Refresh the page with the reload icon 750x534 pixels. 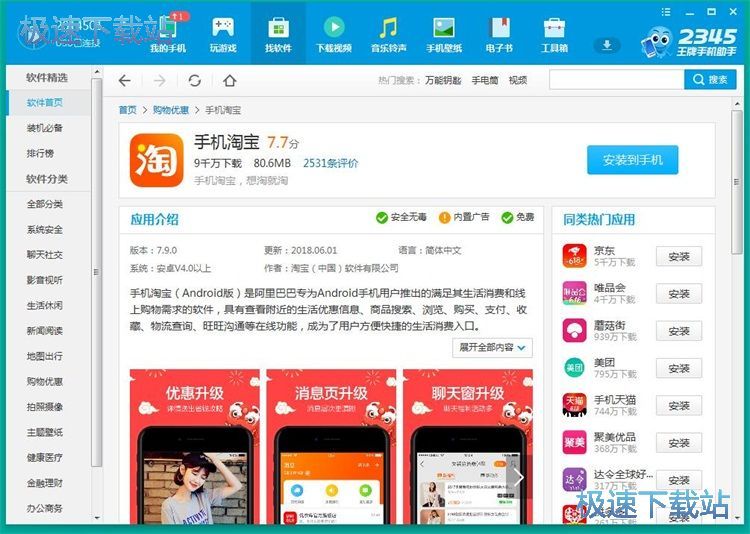pos(195,80)
